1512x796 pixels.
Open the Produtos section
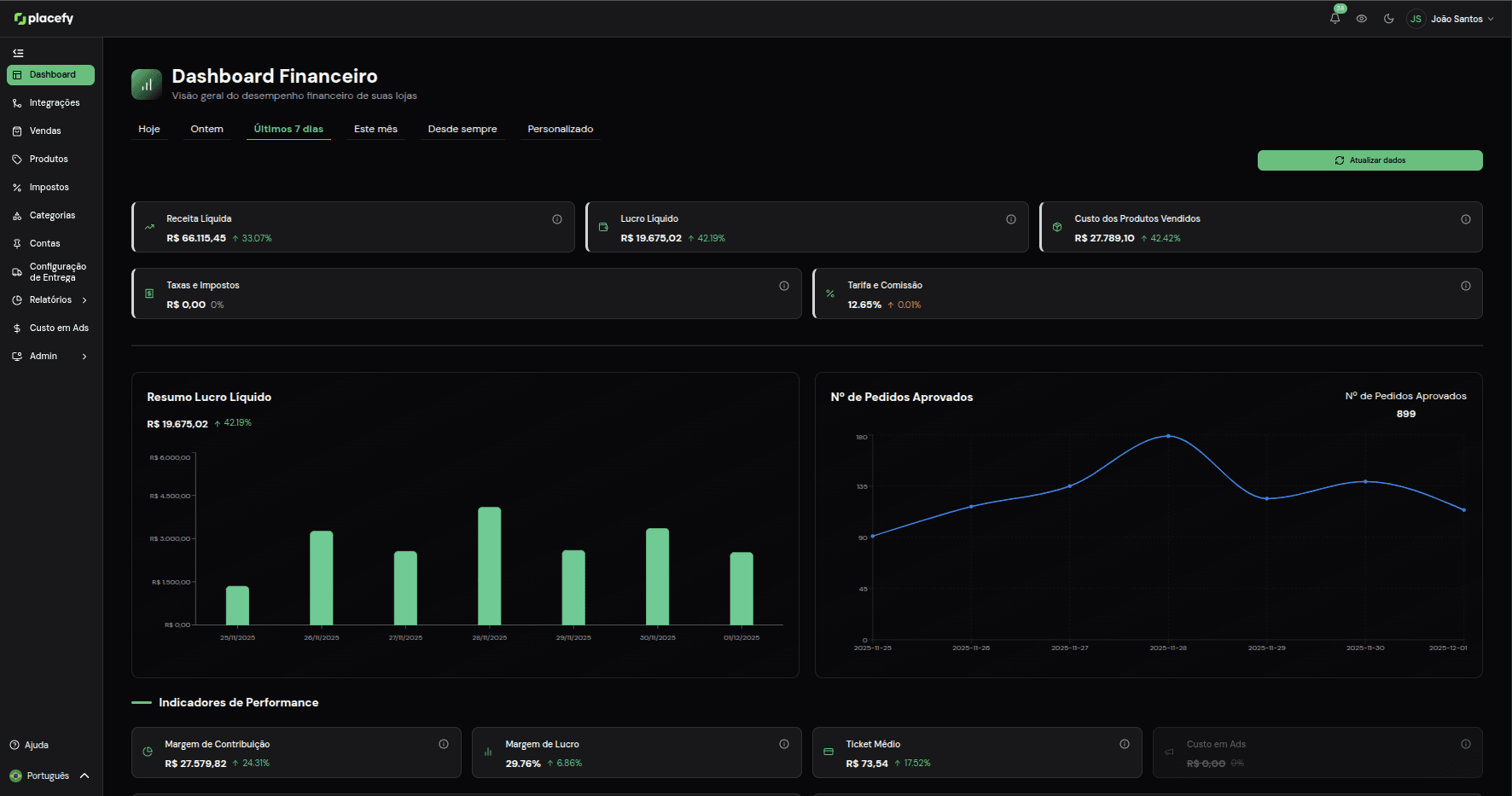(49, 159)
